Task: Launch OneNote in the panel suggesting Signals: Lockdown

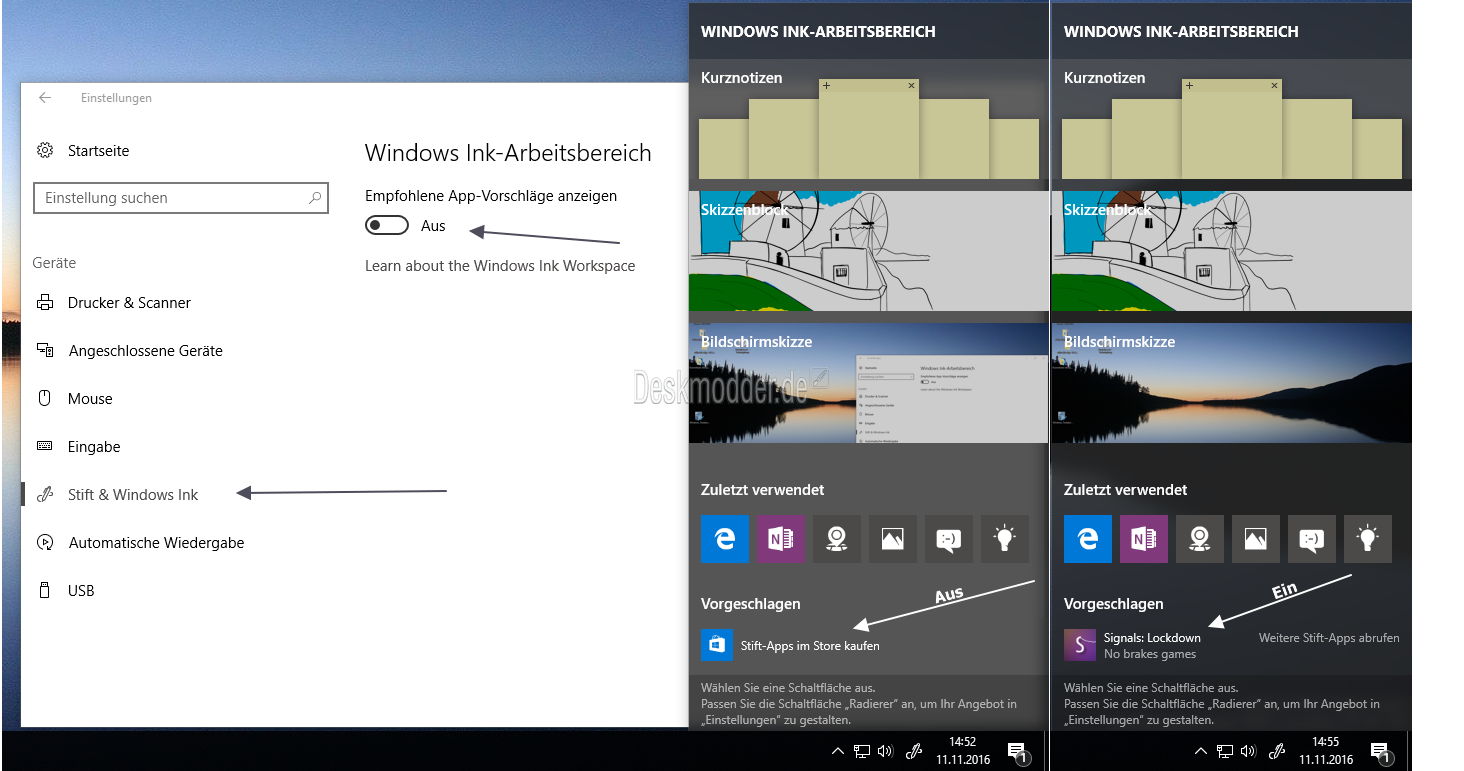Action: 1144,539
